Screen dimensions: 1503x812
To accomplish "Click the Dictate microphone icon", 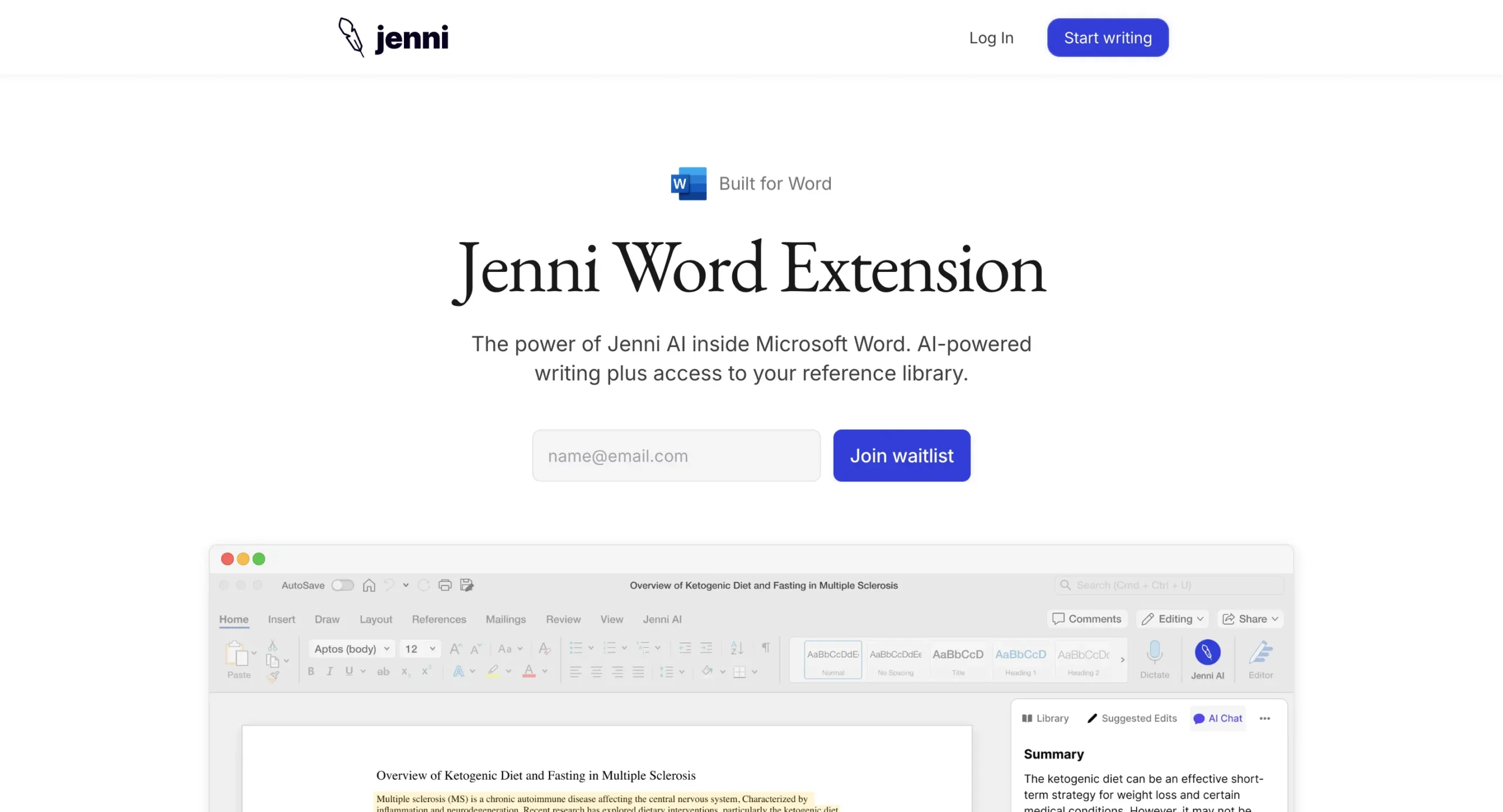I will pyautogui.click(x=1154, y=652).
